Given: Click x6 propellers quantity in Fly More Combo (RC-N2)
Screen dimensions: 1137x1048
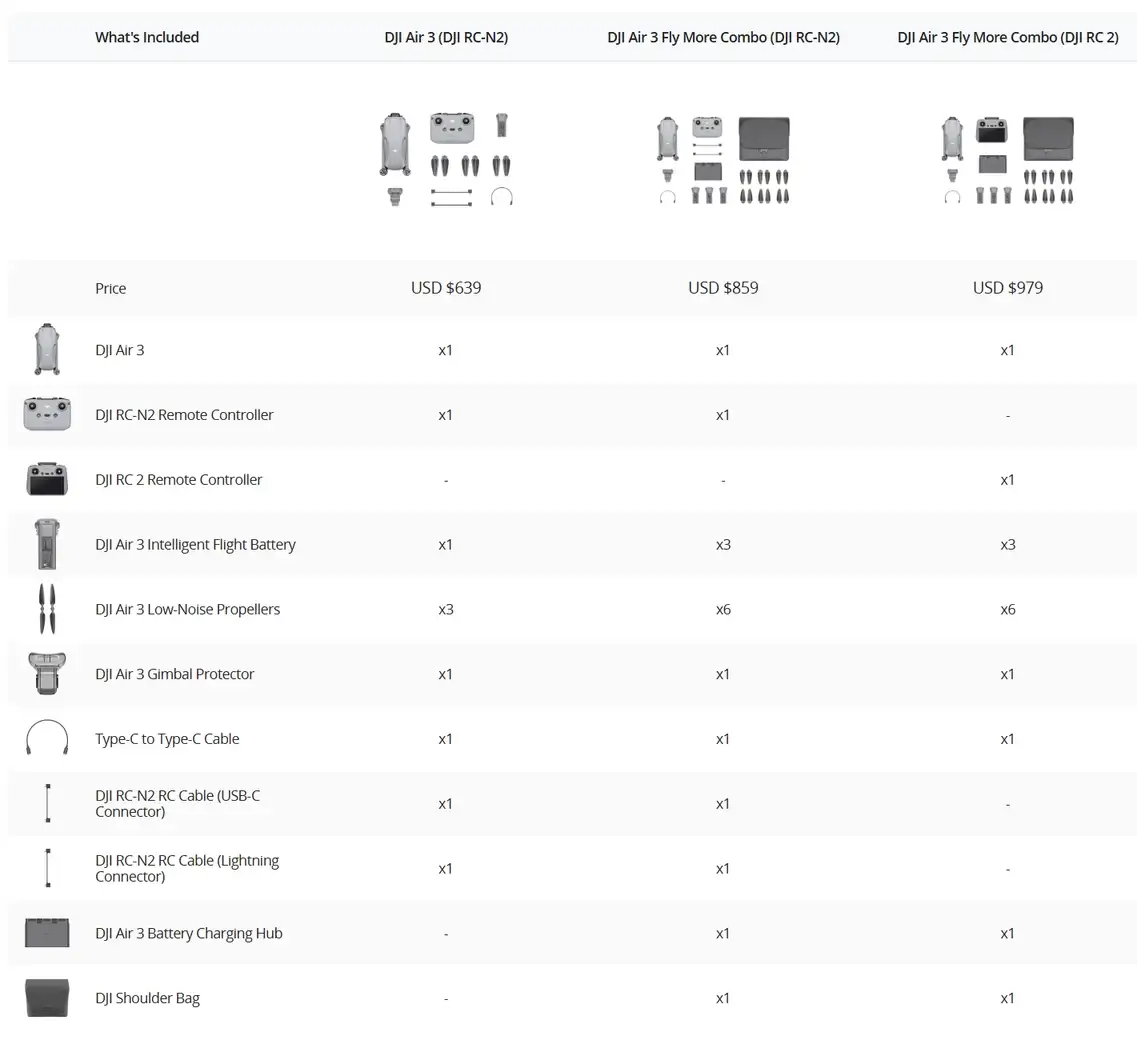Looking at the screenshot, I should (x=724, y=609).
